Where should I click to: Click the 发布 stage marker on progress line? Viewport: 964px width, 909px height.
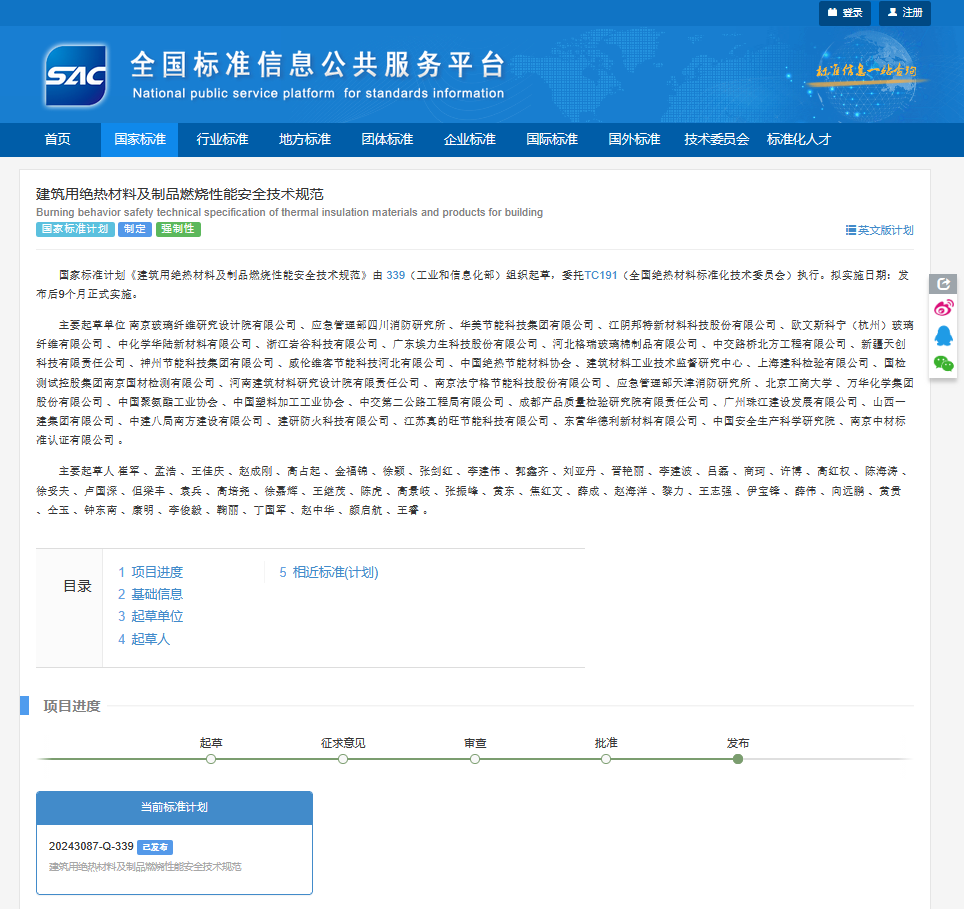(738, 759)
